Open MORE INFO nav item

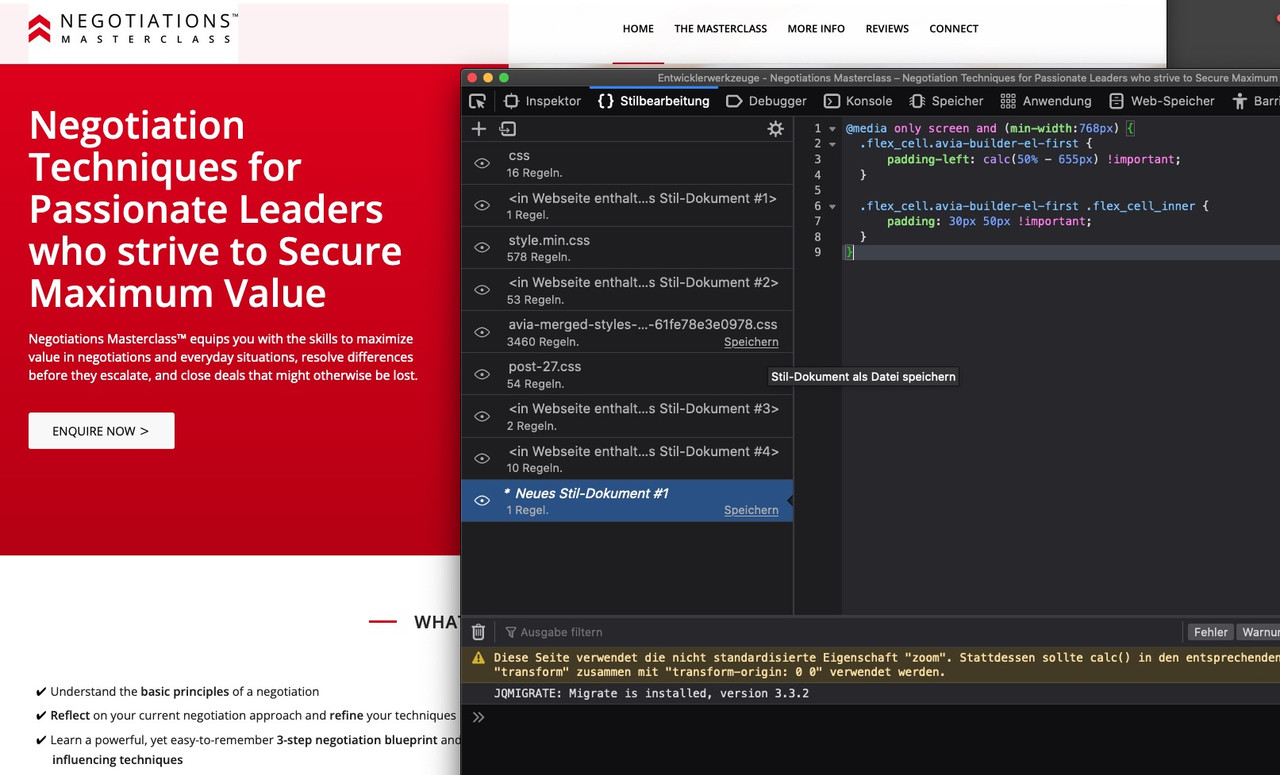coord(816,29)
